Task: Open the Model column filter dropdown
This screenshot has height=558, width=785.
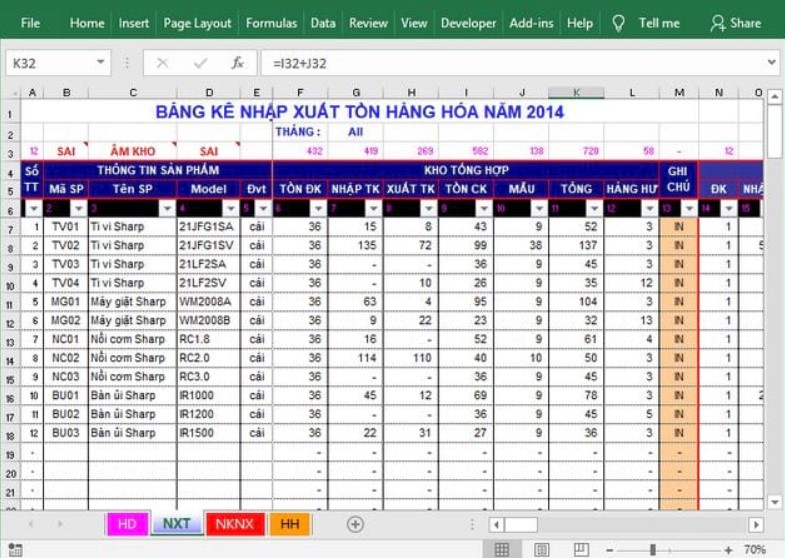Action: (231, 208)
